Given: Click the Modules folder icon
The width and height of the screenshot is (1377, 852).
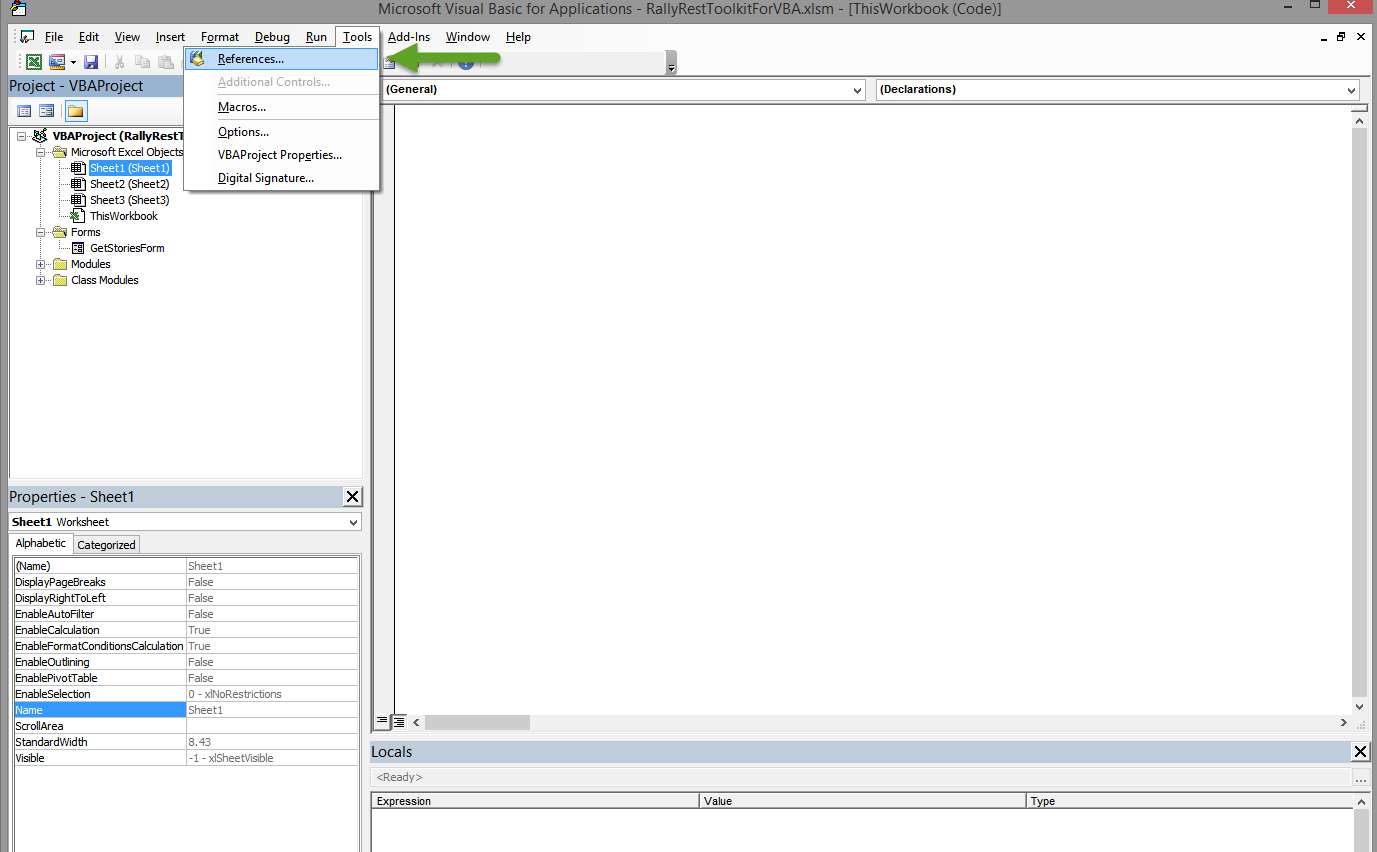Looking at the screenshot, I should click(60, 264).
